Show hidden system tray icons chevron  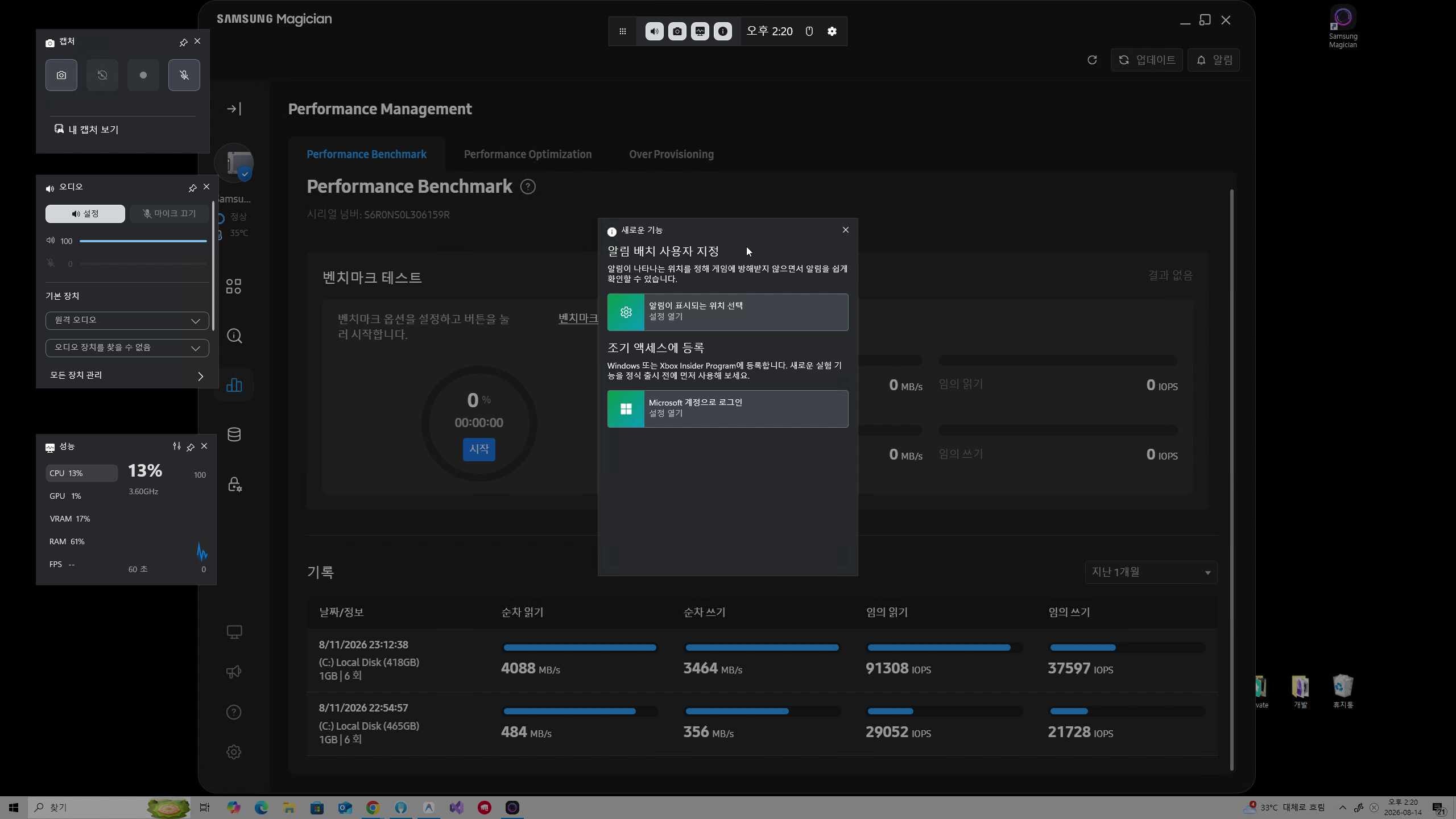pos(1343,808)
